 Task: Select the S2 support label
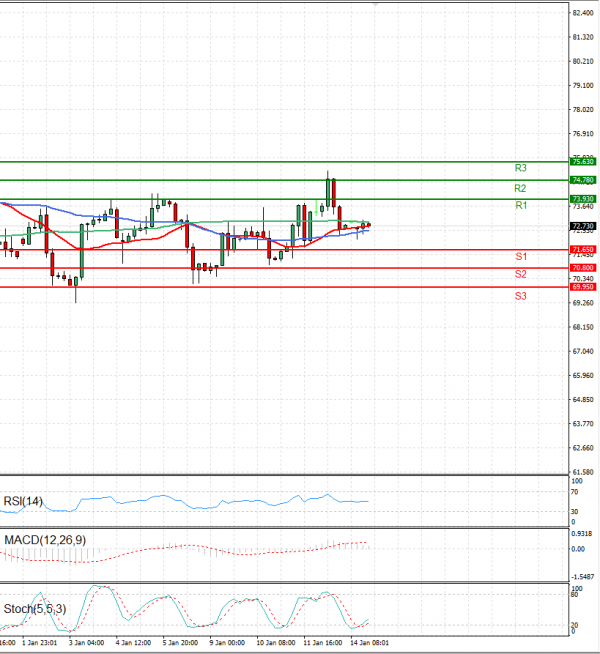(520, 274)
